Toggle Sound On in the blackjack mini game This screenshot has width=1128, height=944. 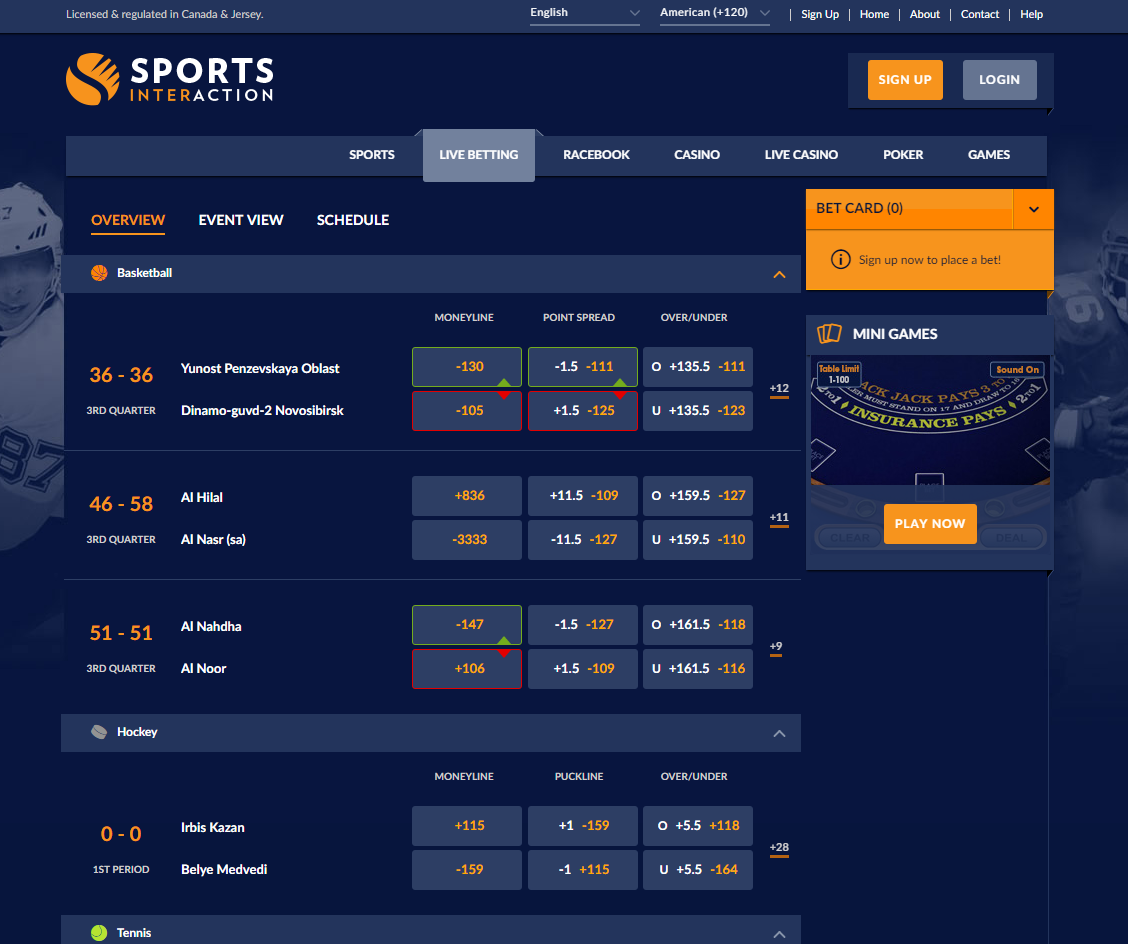click(x=1019, y=369)
